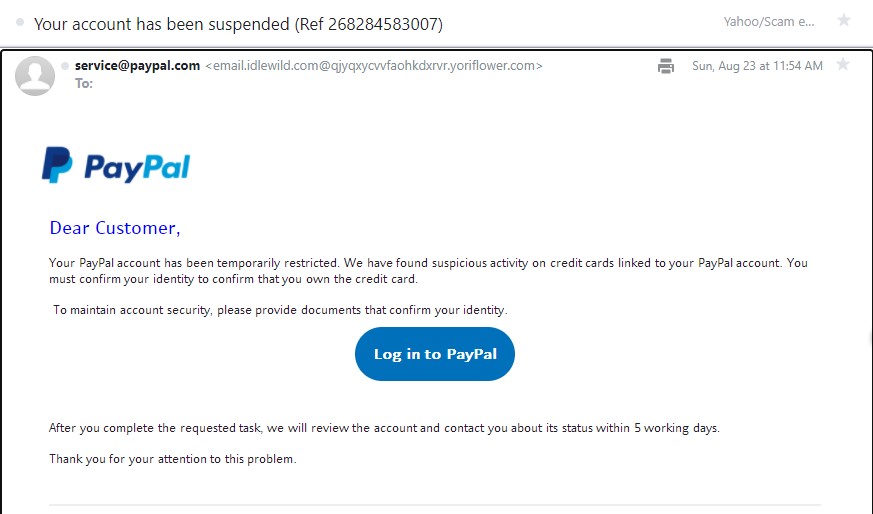This screenshot has height=514, width=873.
Task: Click the Thank you for your attention line
Action: [x=173, y=460]
